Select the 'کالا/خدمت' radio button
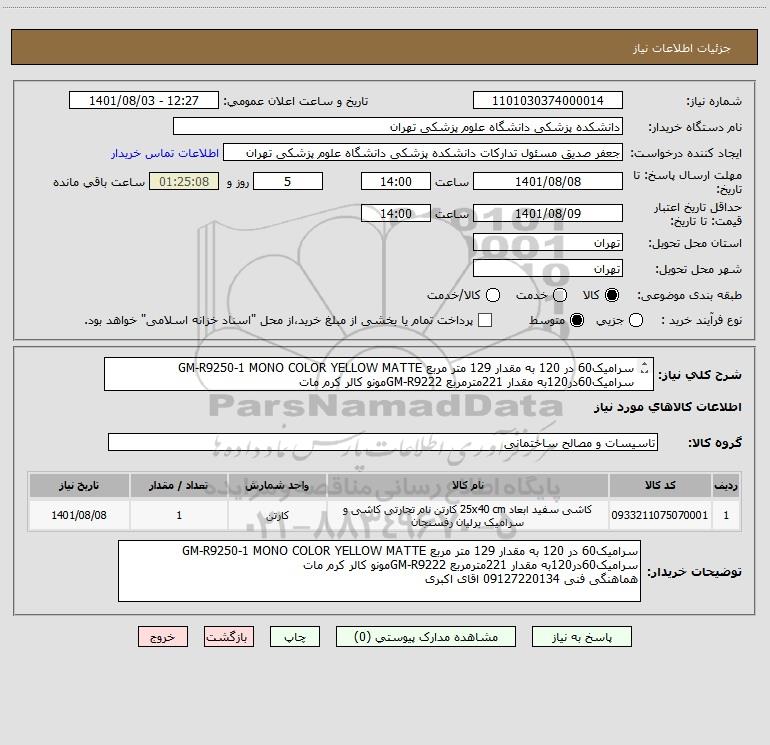770x745 pixels. click(x=493, y=295)
